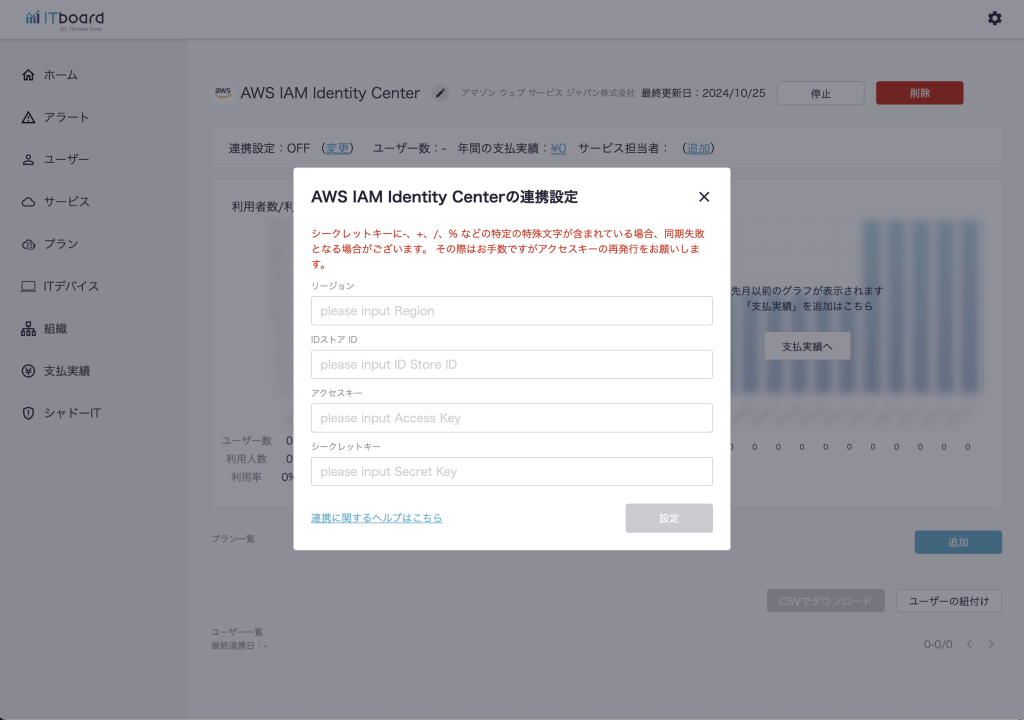The width and height of the screenshot is (1024, 720).
Task: Go to next page of user list
Action: 991,645
